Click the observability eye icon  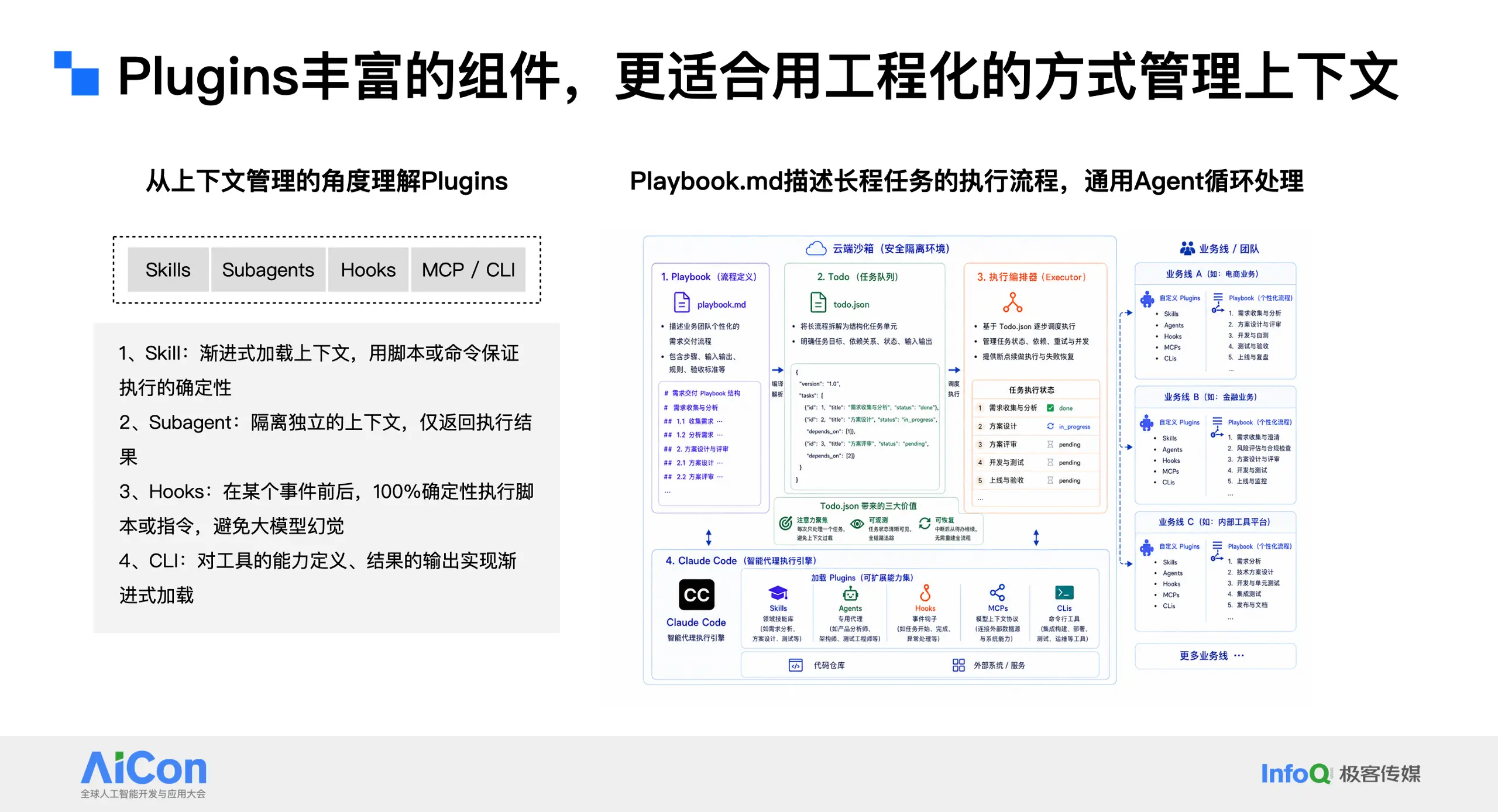coord(857,524)
